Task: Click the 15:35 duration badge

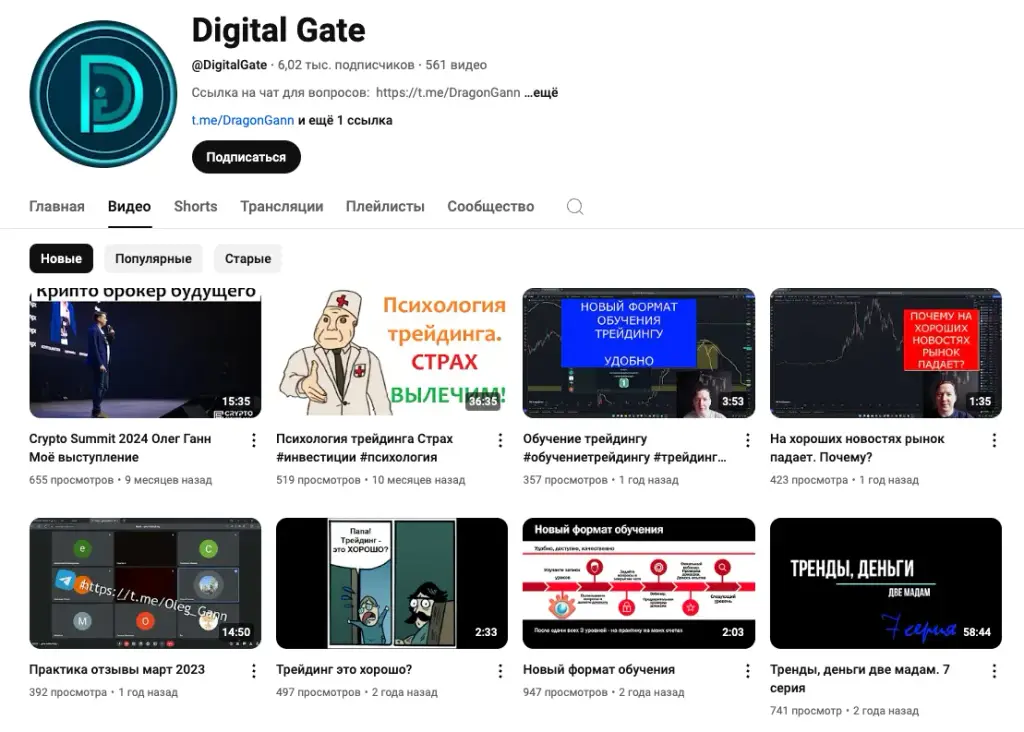Action: click(x=236, y=402)
